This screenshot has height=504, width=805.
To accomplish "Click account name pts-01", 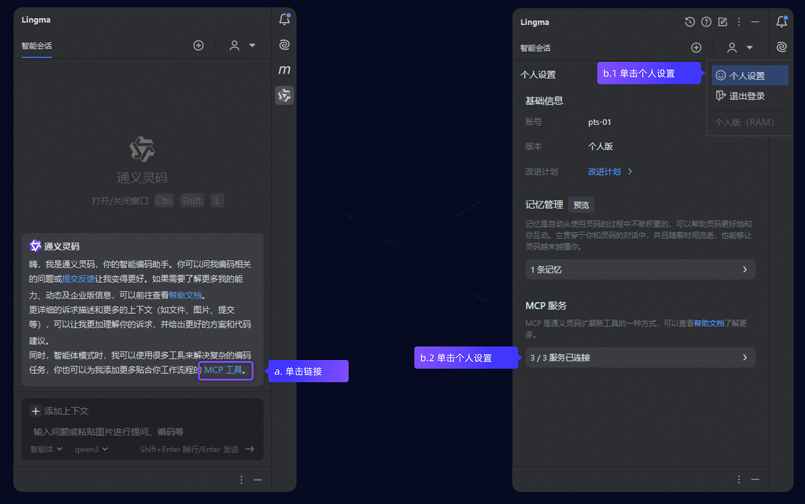I will coord(600,122).
